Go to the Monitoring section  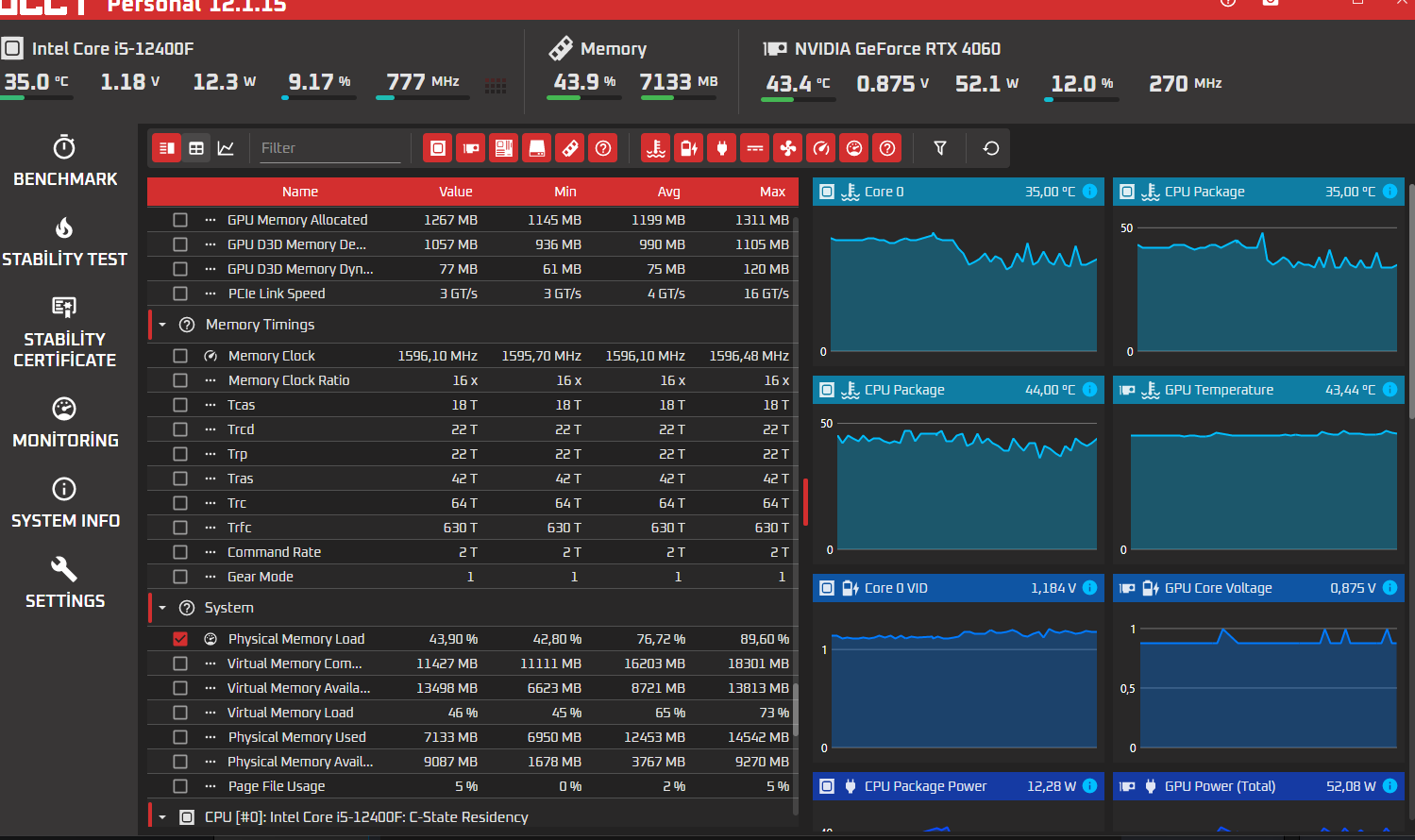pyautogui.click(x=65, y=422)
